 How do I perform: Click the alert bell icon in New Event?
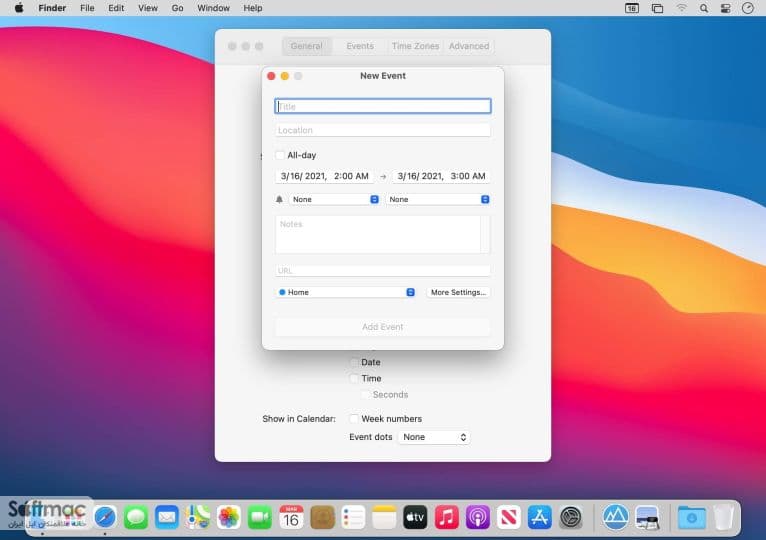(279, 199)
